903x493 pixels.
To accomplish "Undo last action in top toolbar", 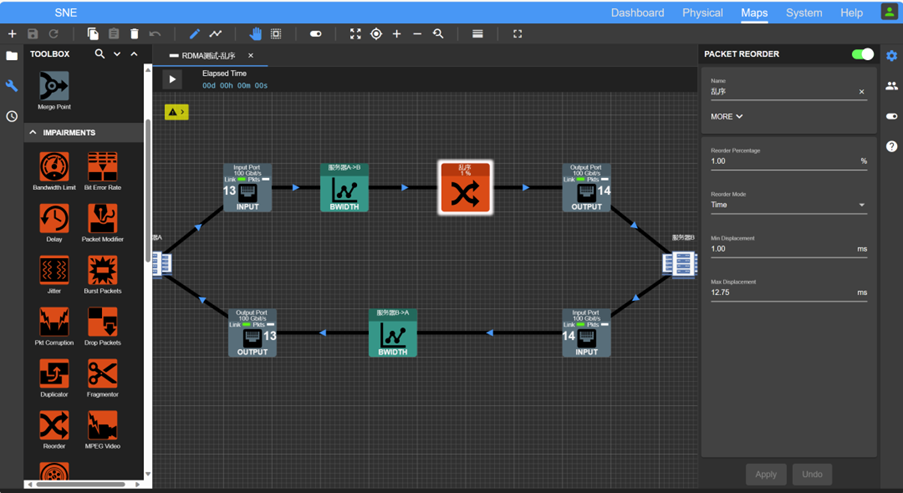I will (x=155, y=34).
